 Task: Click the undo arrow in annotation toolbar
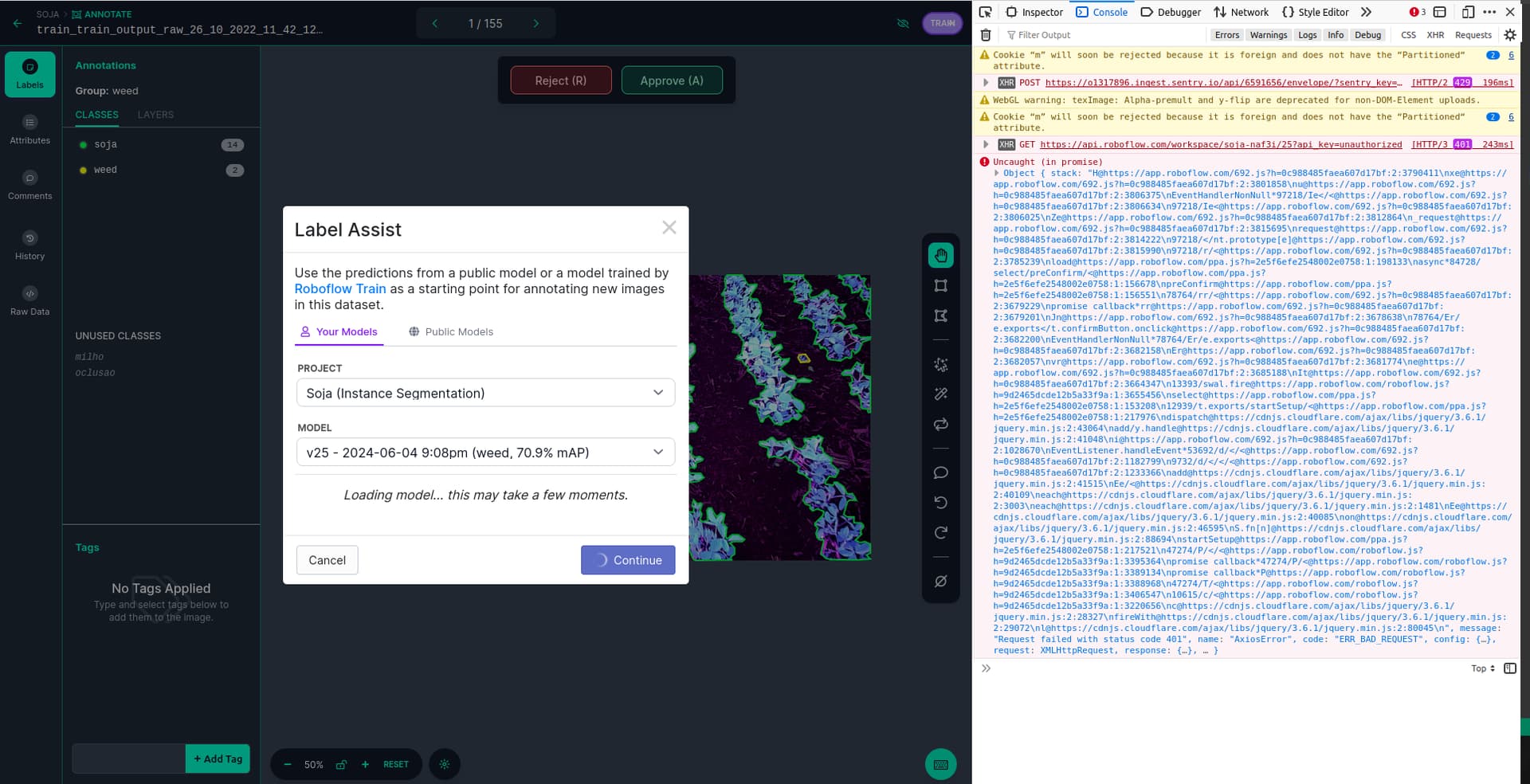tap(941, 503)
